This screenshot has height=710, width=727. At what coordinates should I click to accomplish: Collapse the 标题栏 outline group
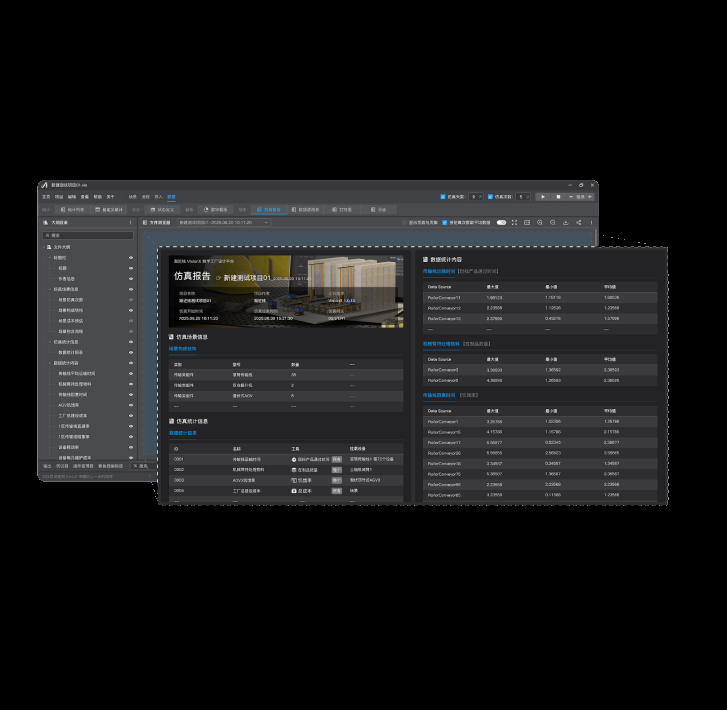pos(50,257)
